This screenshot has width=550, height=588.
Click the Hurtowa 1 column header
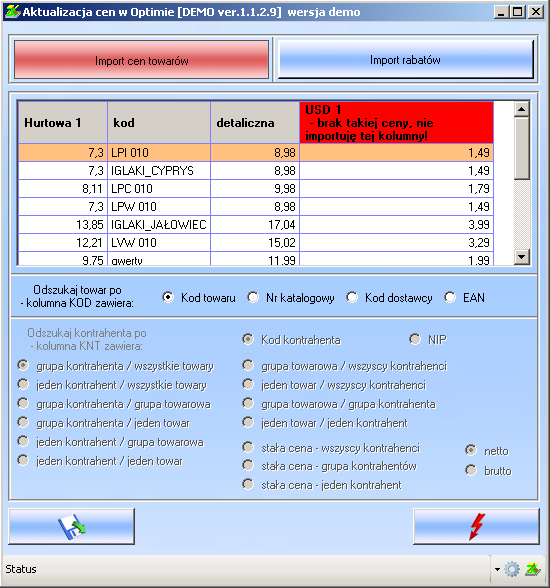63,123
